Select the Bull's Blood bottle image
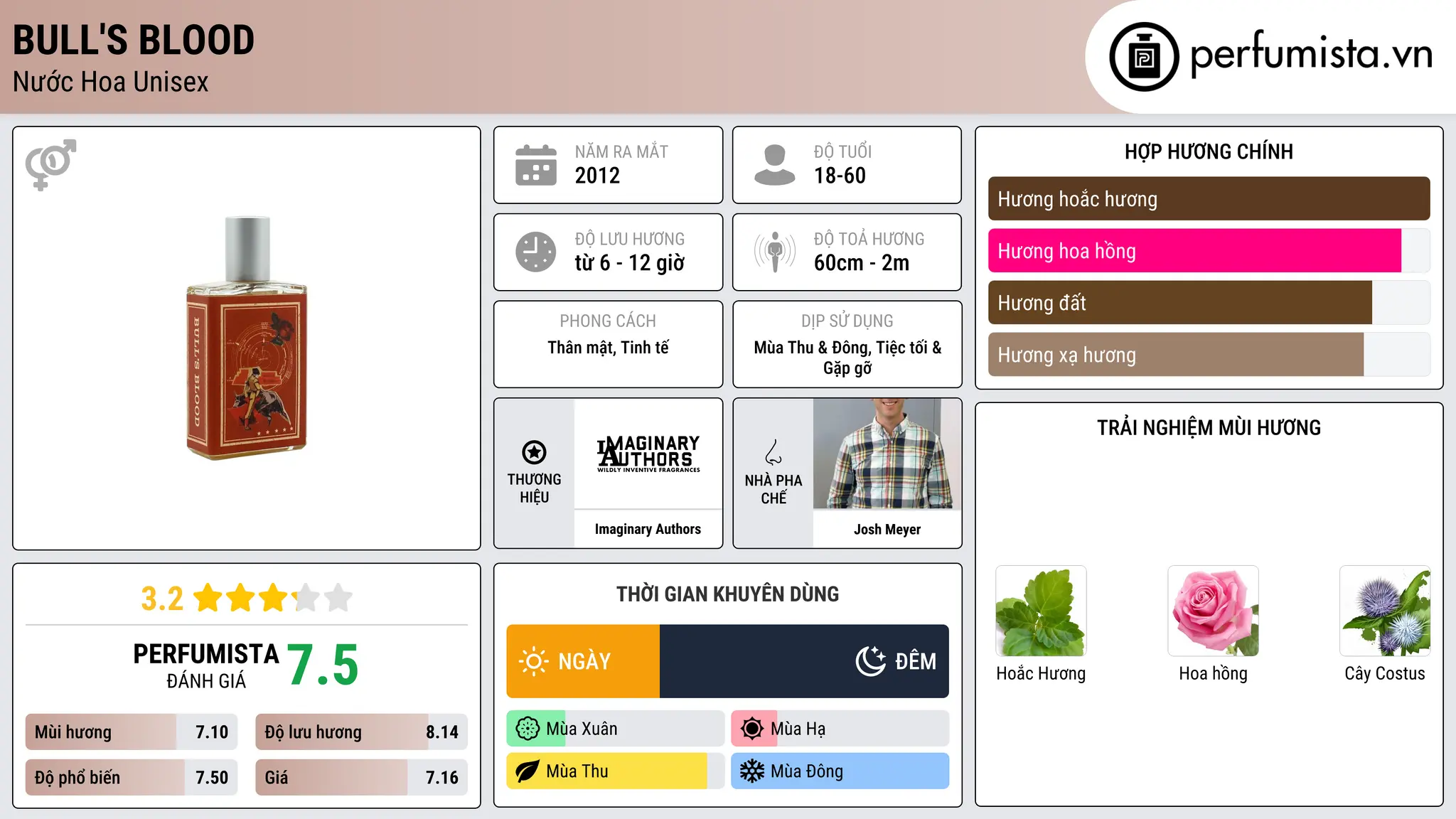The height and width of the screenshot is (819, 1456). coord(247,338)
